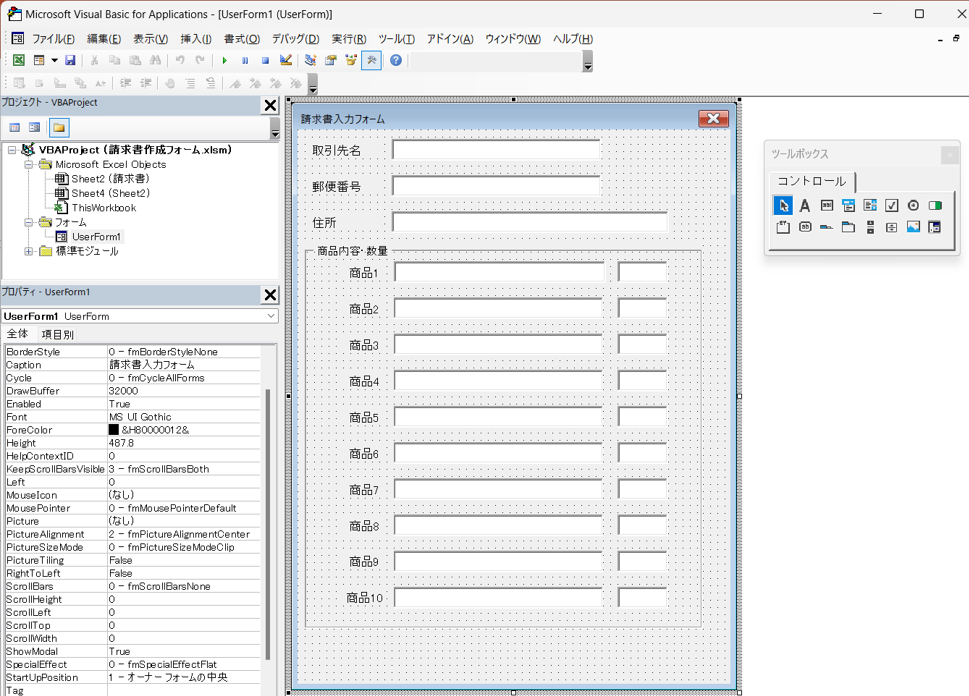Select the OptionButton control in toolbox
The image size is (969, 696).
[913, 206]
